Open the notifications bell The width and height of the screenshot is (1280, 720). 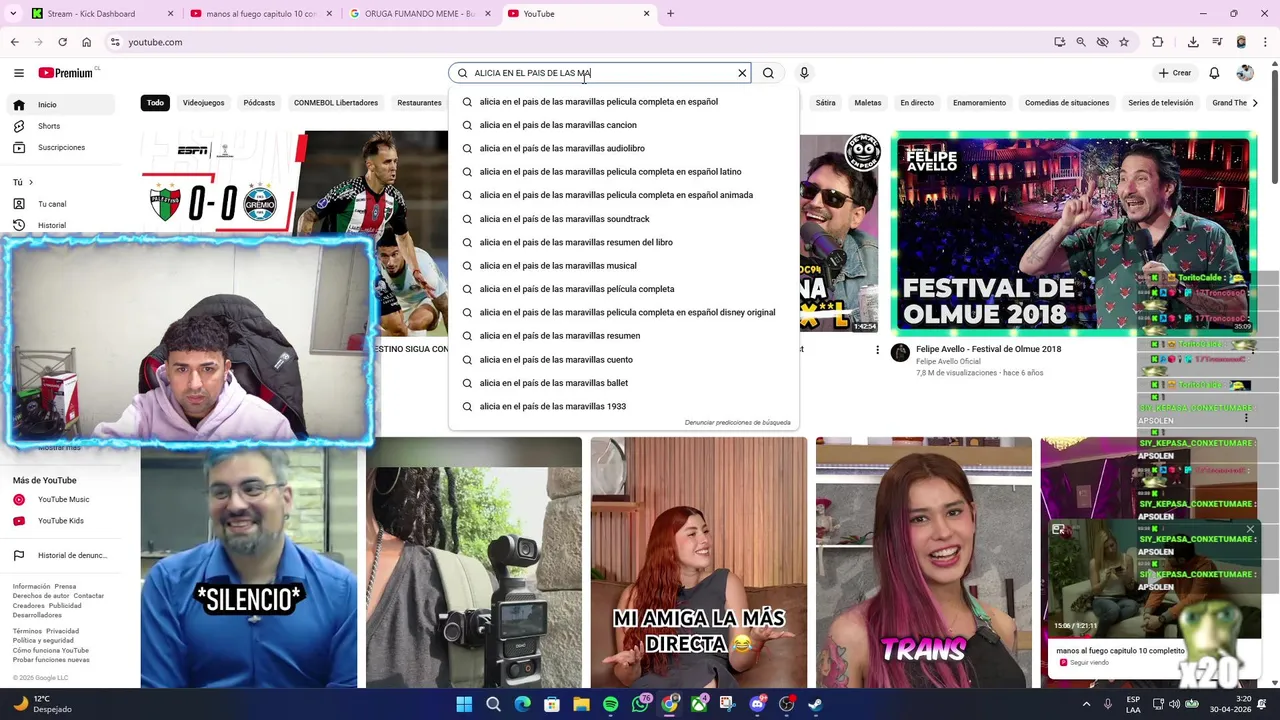[1214, 73]
